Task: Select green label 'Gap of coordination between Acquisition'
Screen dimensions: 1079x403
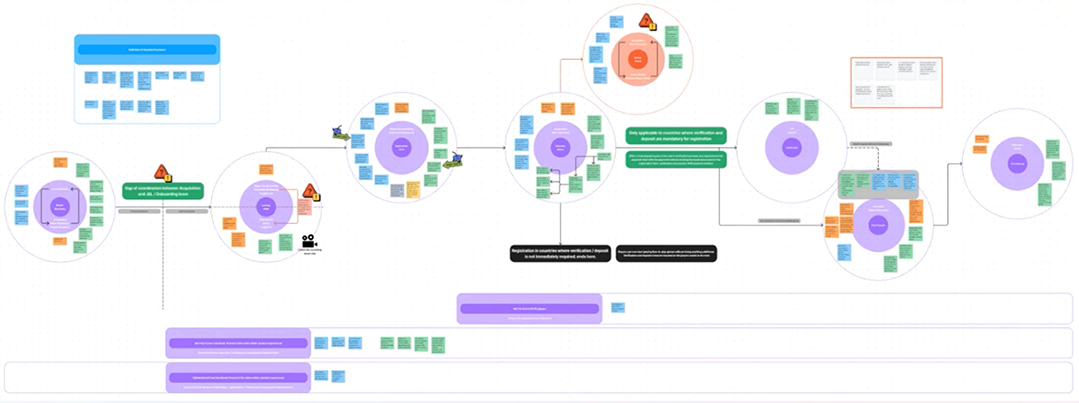Action: 162,191
